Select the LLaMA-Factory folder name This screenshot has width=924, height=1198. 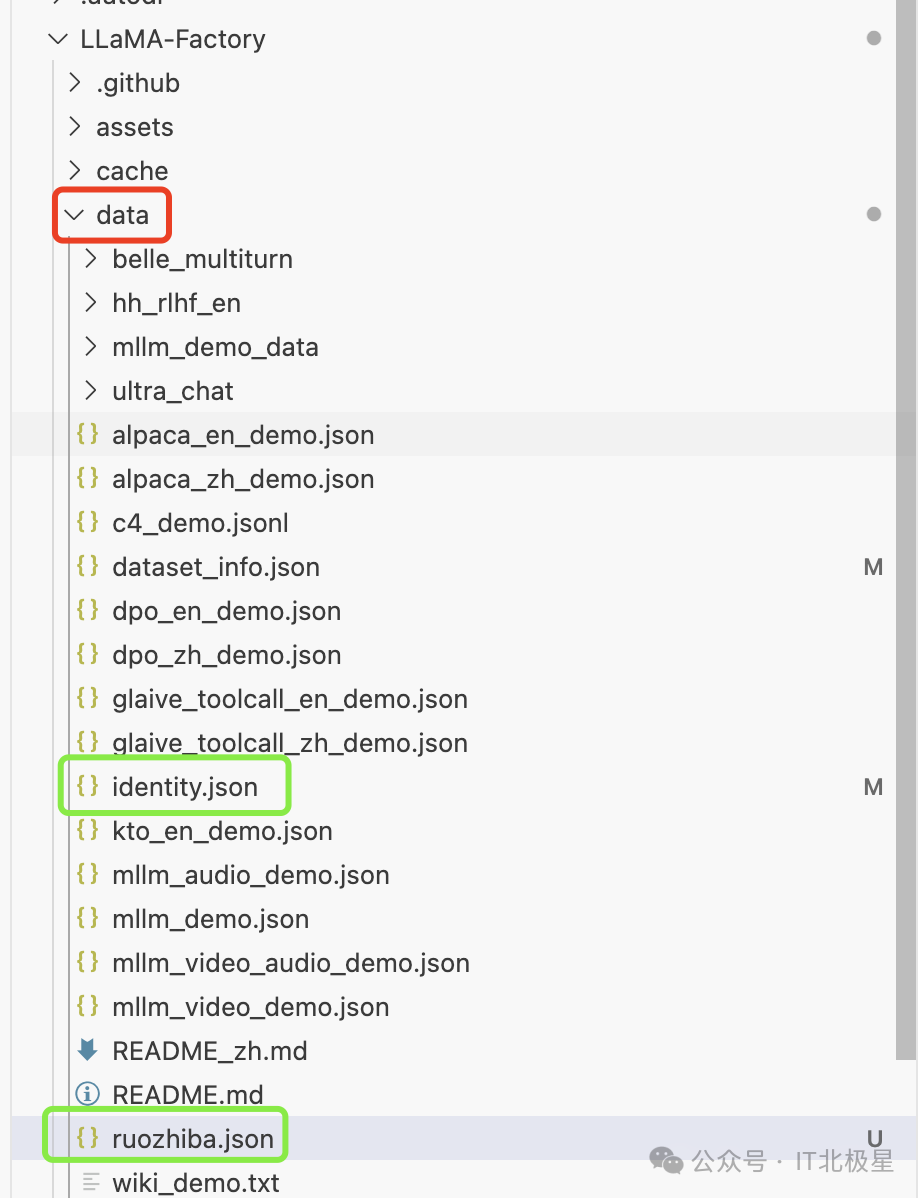173,39
